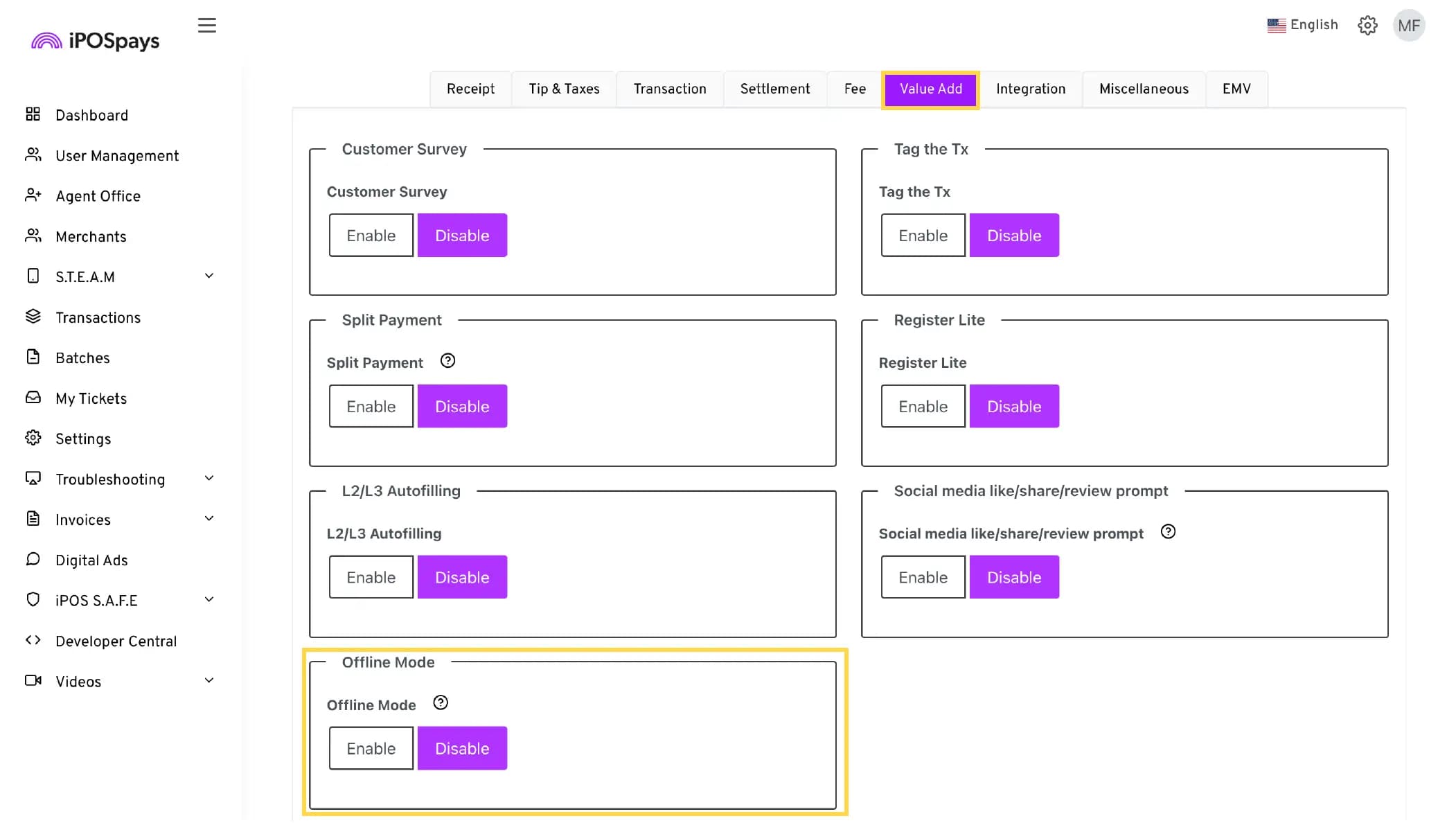
Task: Click the Offline Mode help icon
Action: pos(441,703)
